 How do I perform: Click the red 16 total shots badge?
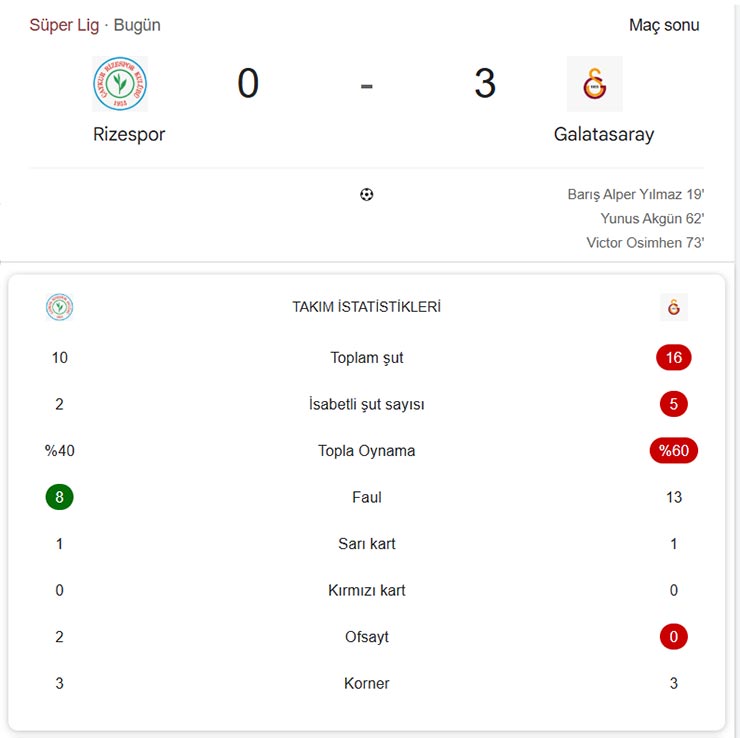click(x=673, y=358)
